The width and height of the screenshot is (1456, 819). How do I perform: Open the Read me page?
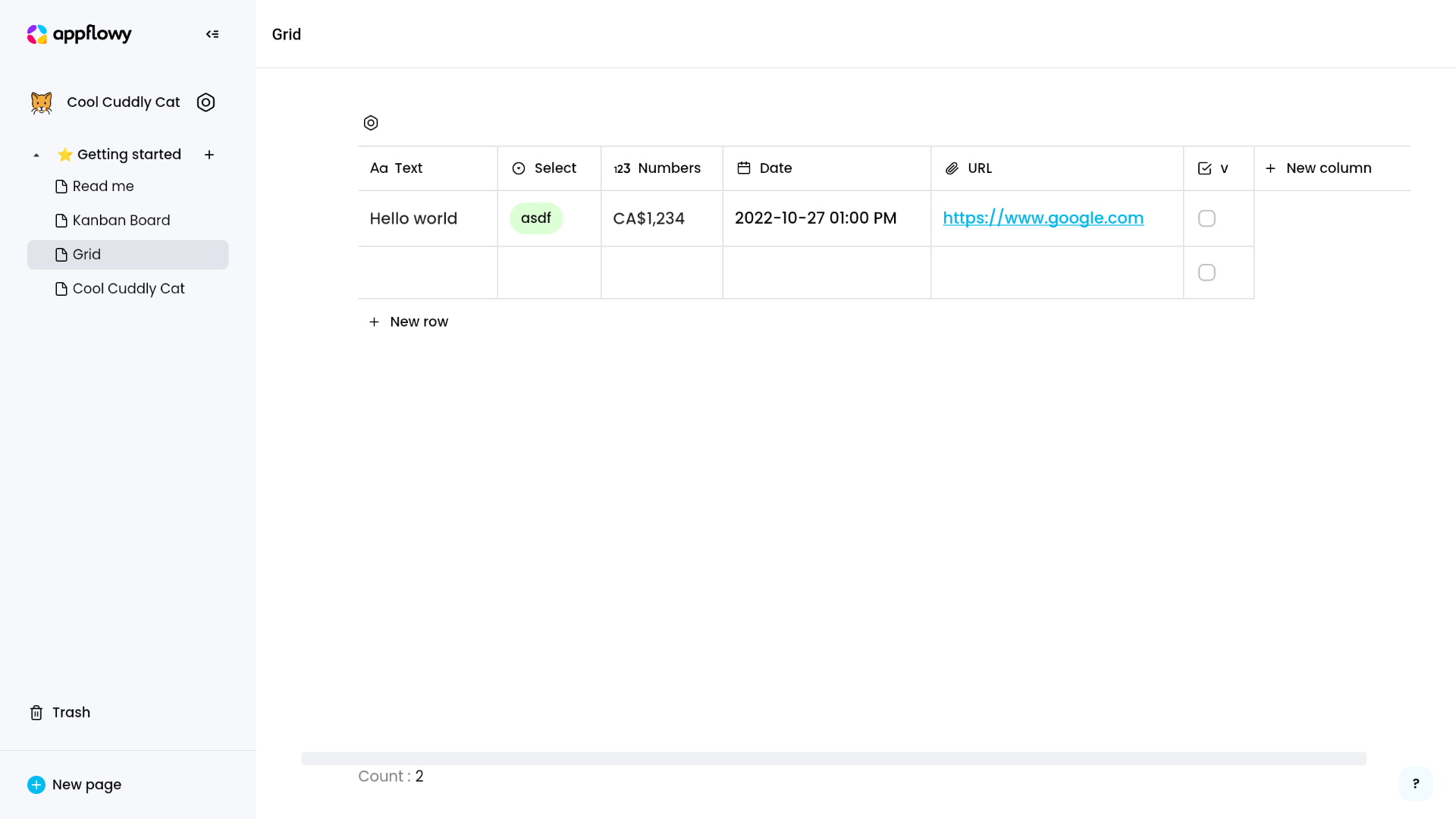tap(103, 187)
